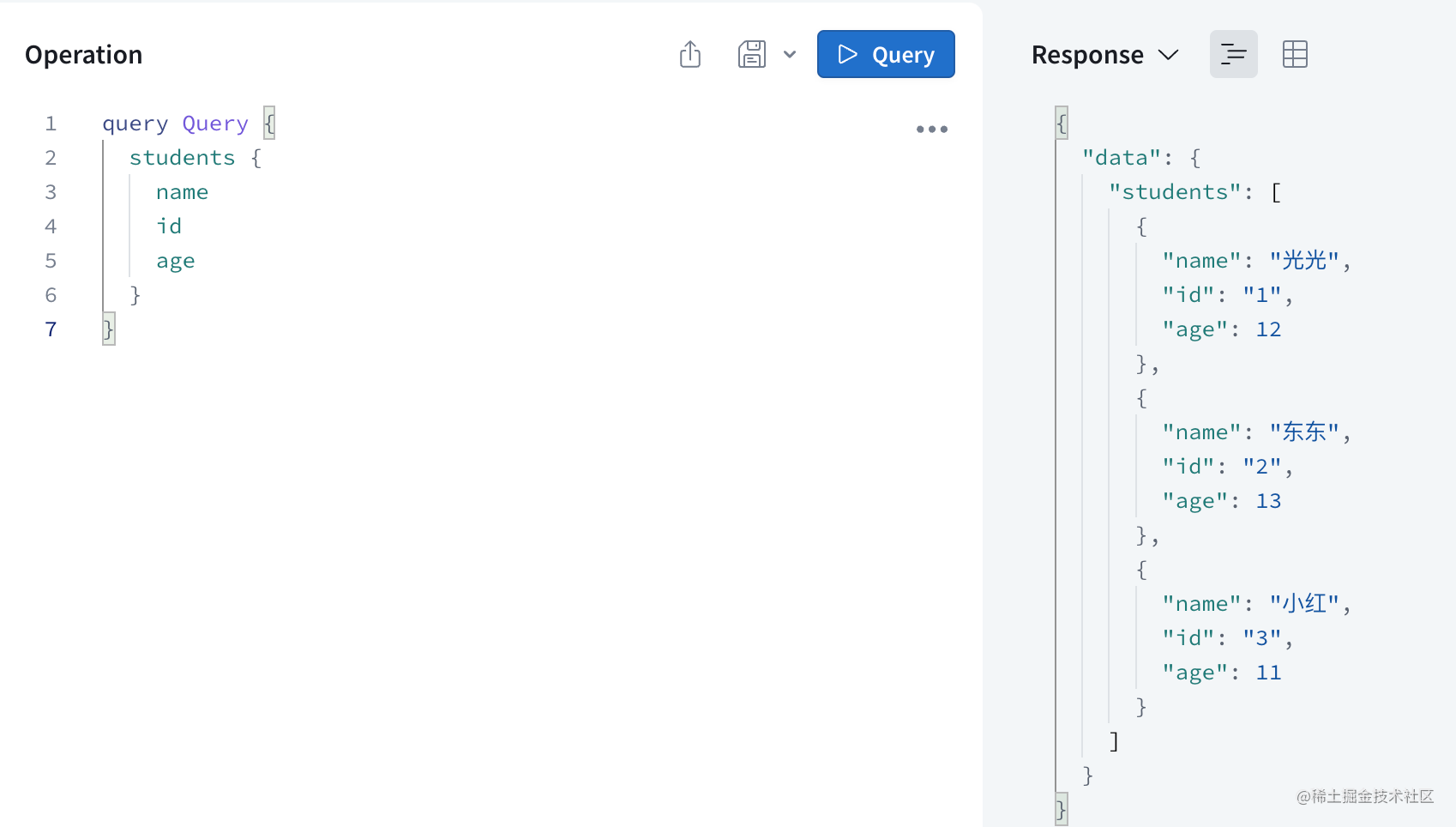Switch the response panel to table view
Screen dimensions: 1456x827
point(1295,53)
